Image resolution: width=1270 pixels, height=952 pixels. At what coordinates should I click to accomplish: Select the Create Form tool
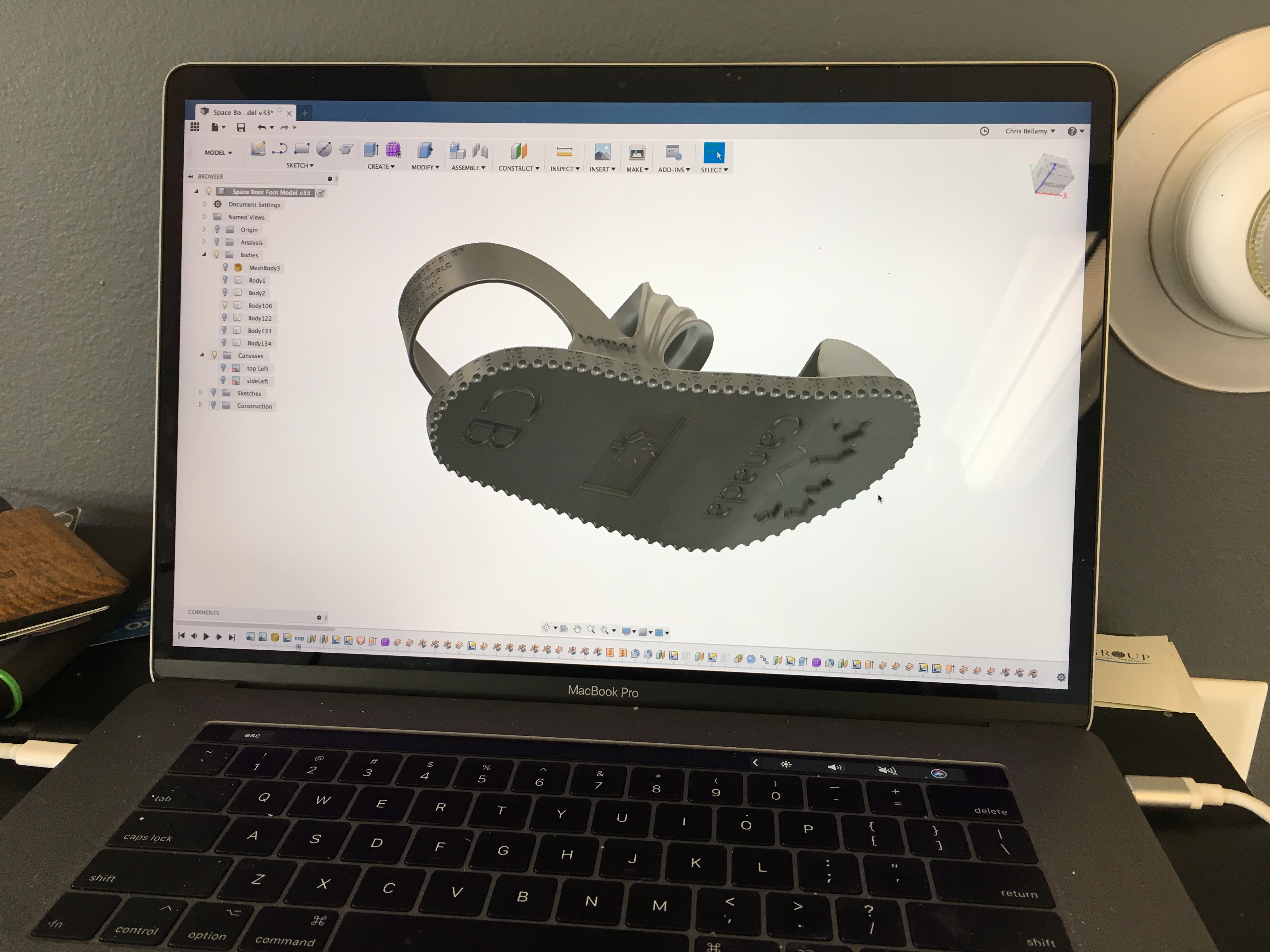(393, 150)
